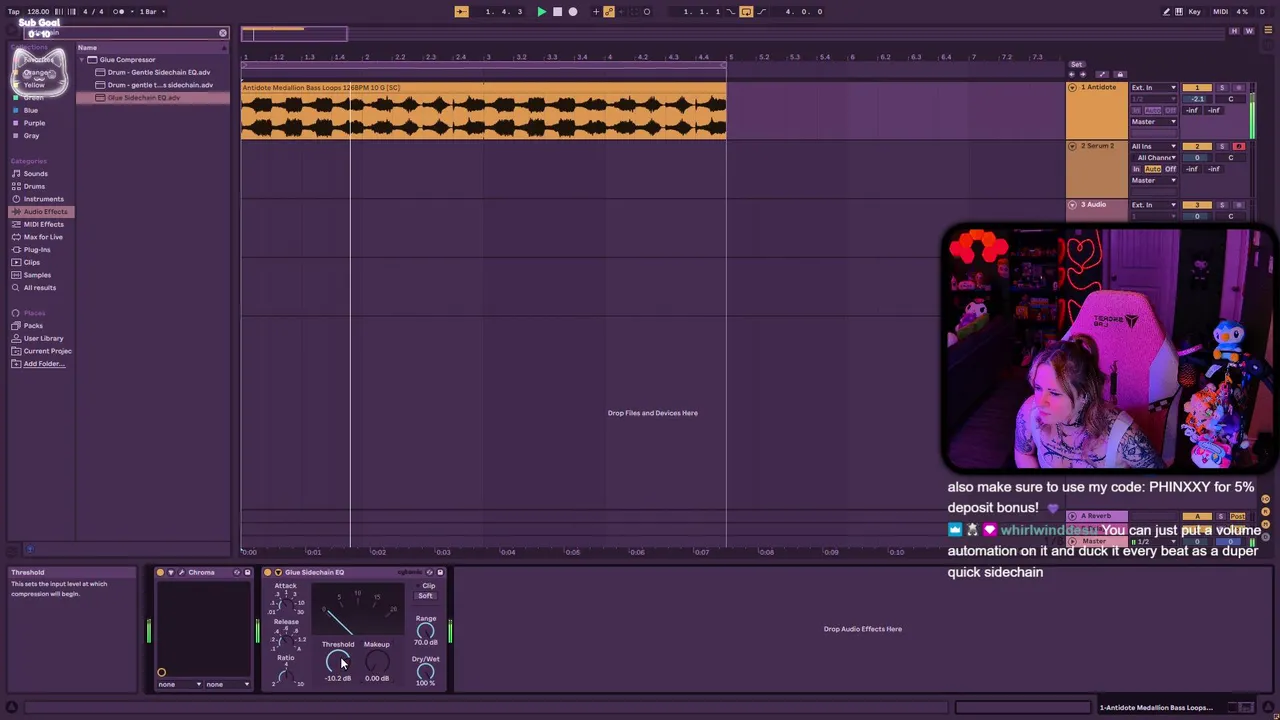The width and height of the screenshot is (1280, 720).
Task: Toggle the arrangement loop switch
Action: tap(746, 12)
